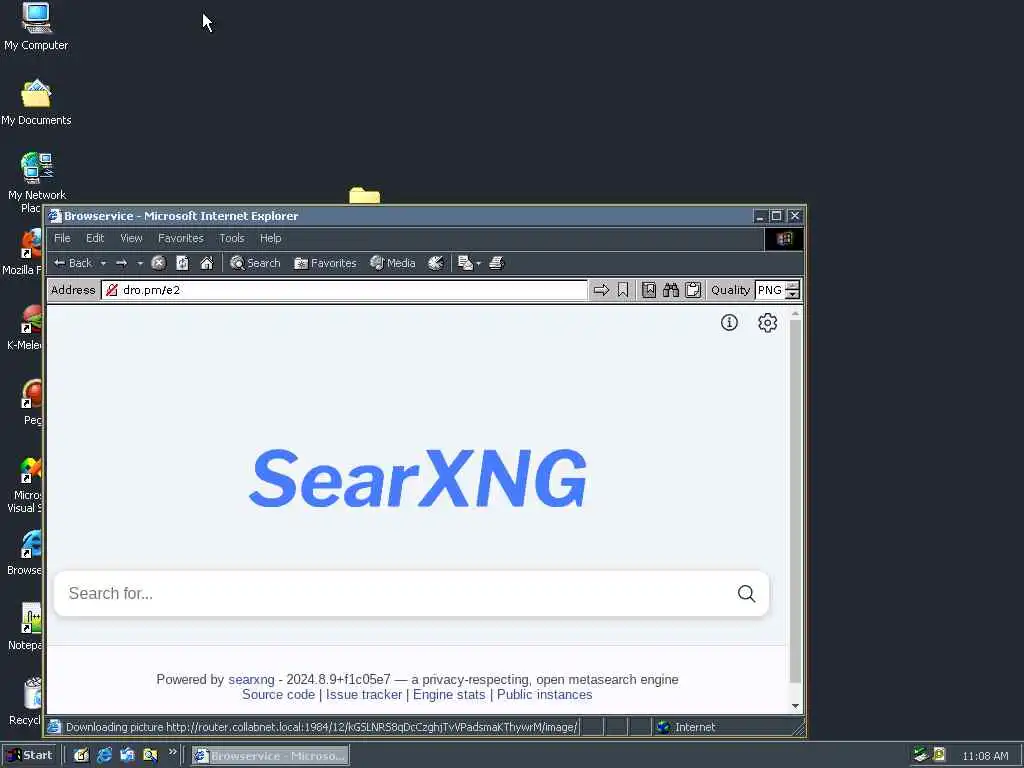The width and height of the screenshot is (1024, 768).
Task: Click the 11:08 AM clock
Action: pyautogui.click(x=985, y=756)
